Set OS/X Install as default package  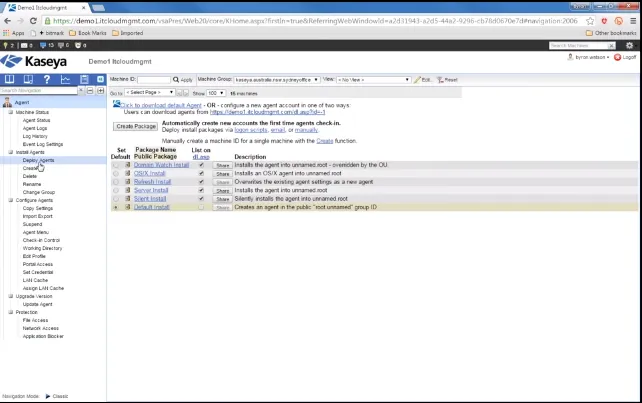116,174
